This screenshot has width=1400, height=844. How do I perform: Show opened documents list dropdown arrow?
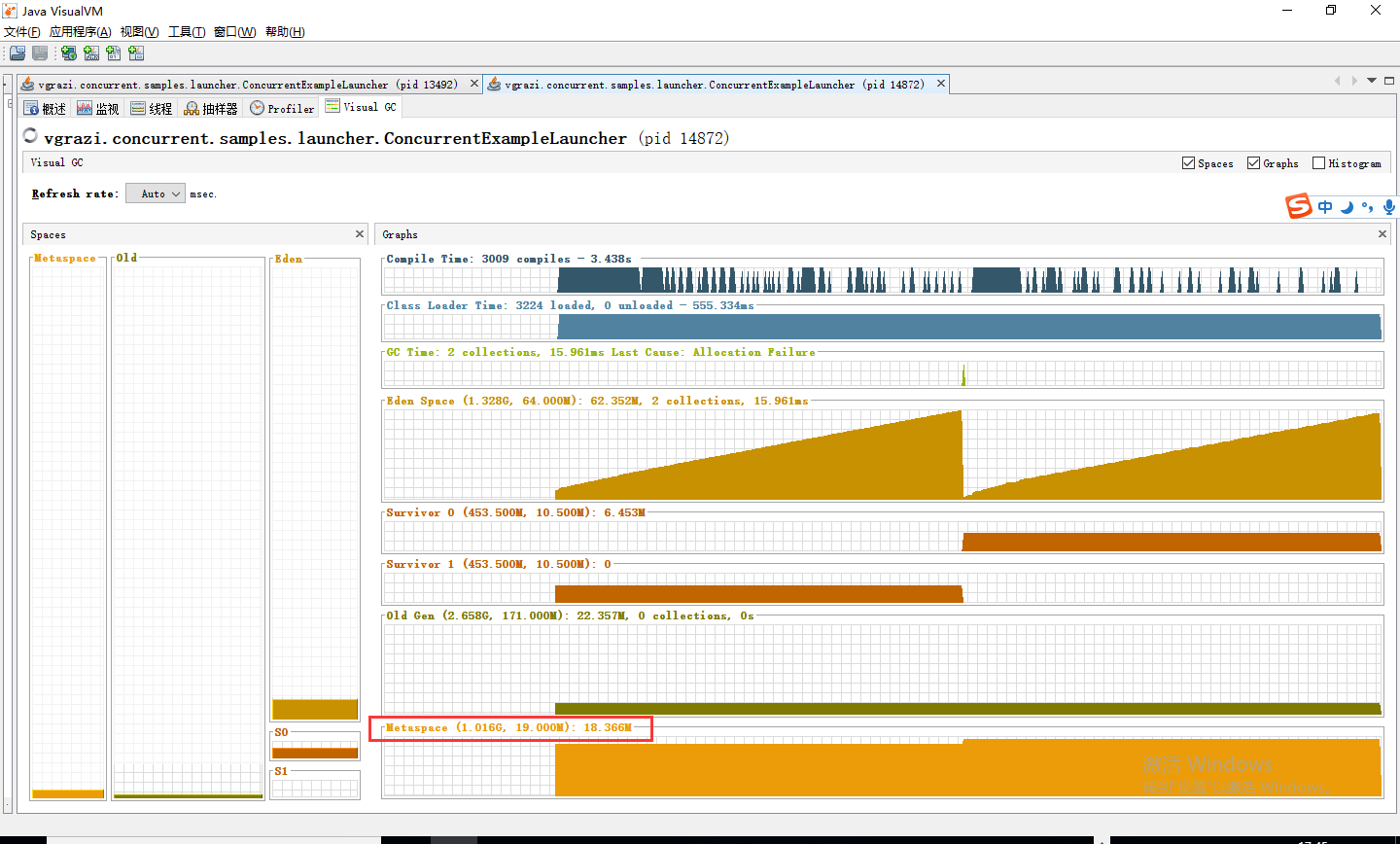pos(1372,81)
